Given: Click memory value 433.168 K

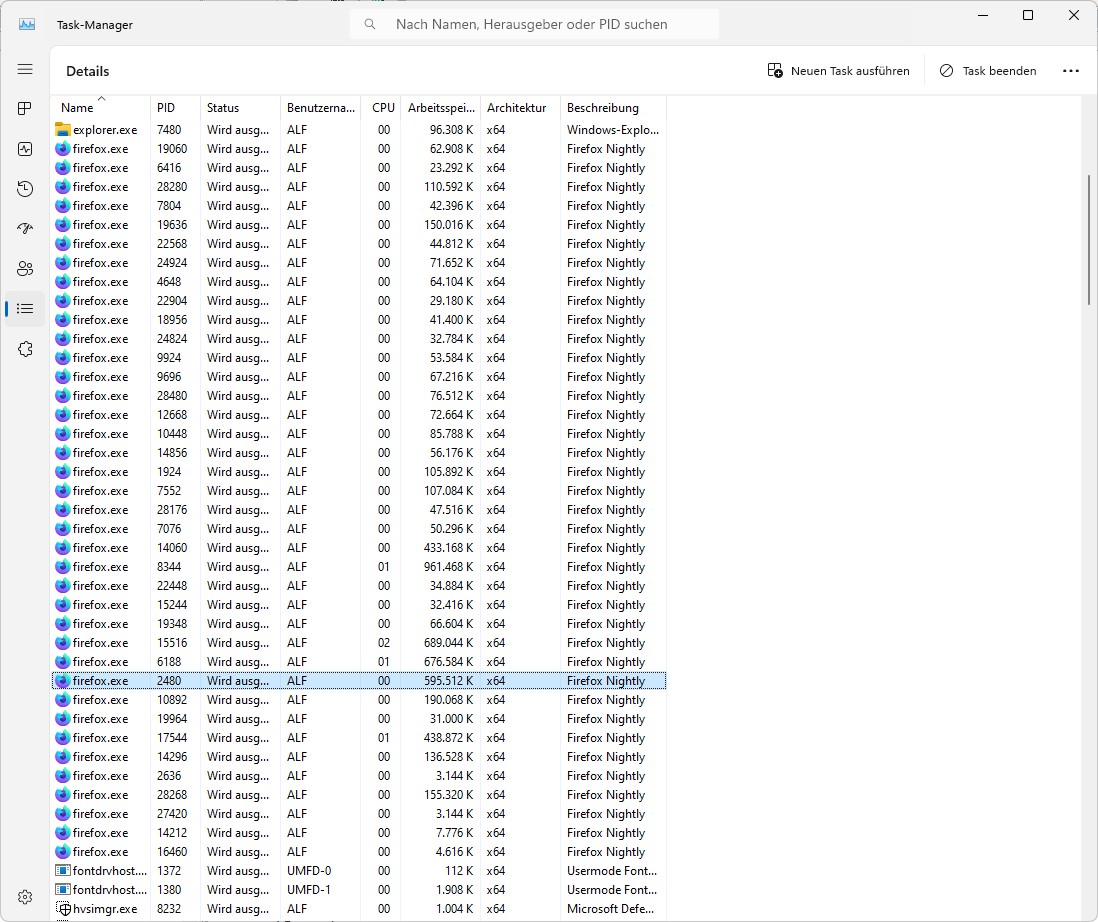Looking at the screenshot, I should pos(448,547).
